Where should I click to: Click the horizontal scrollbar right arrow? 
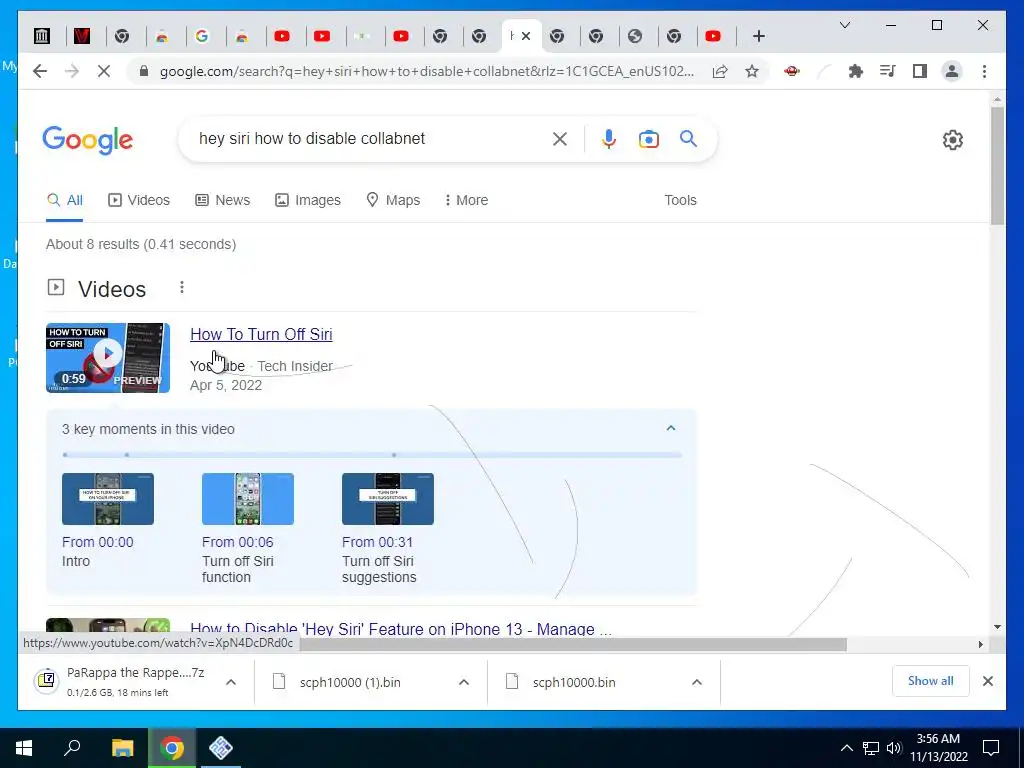pyautogui.click(x=980, y=645)
